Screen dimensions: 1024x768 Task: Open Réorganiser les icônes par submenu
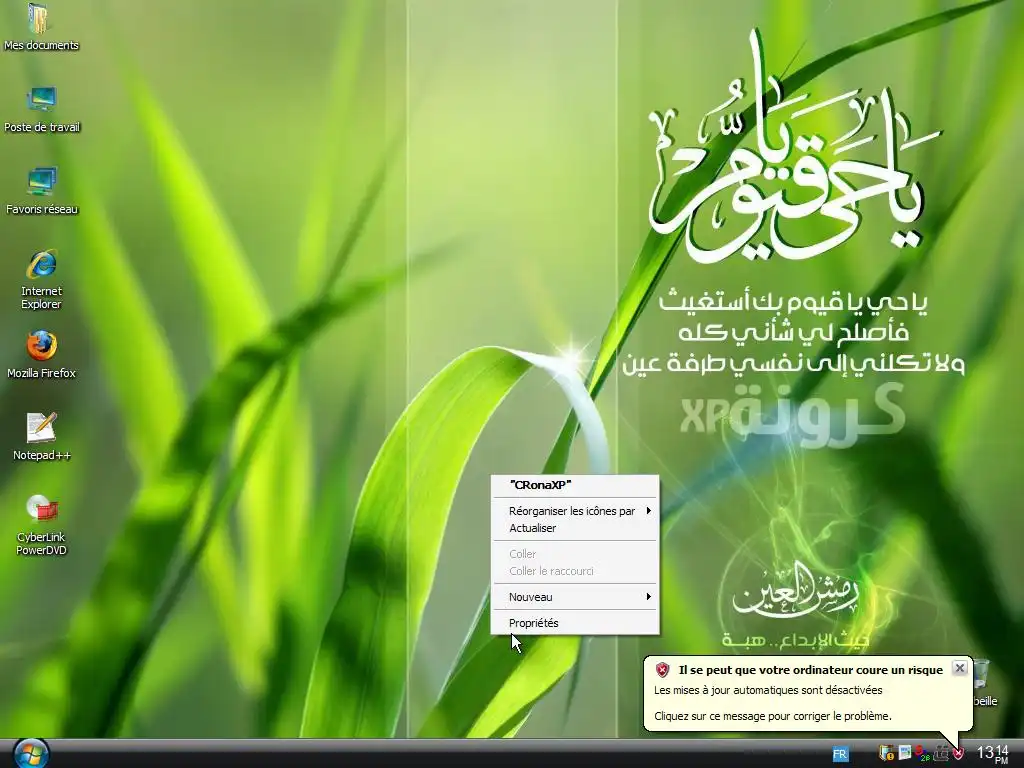(x=575, y=511)
